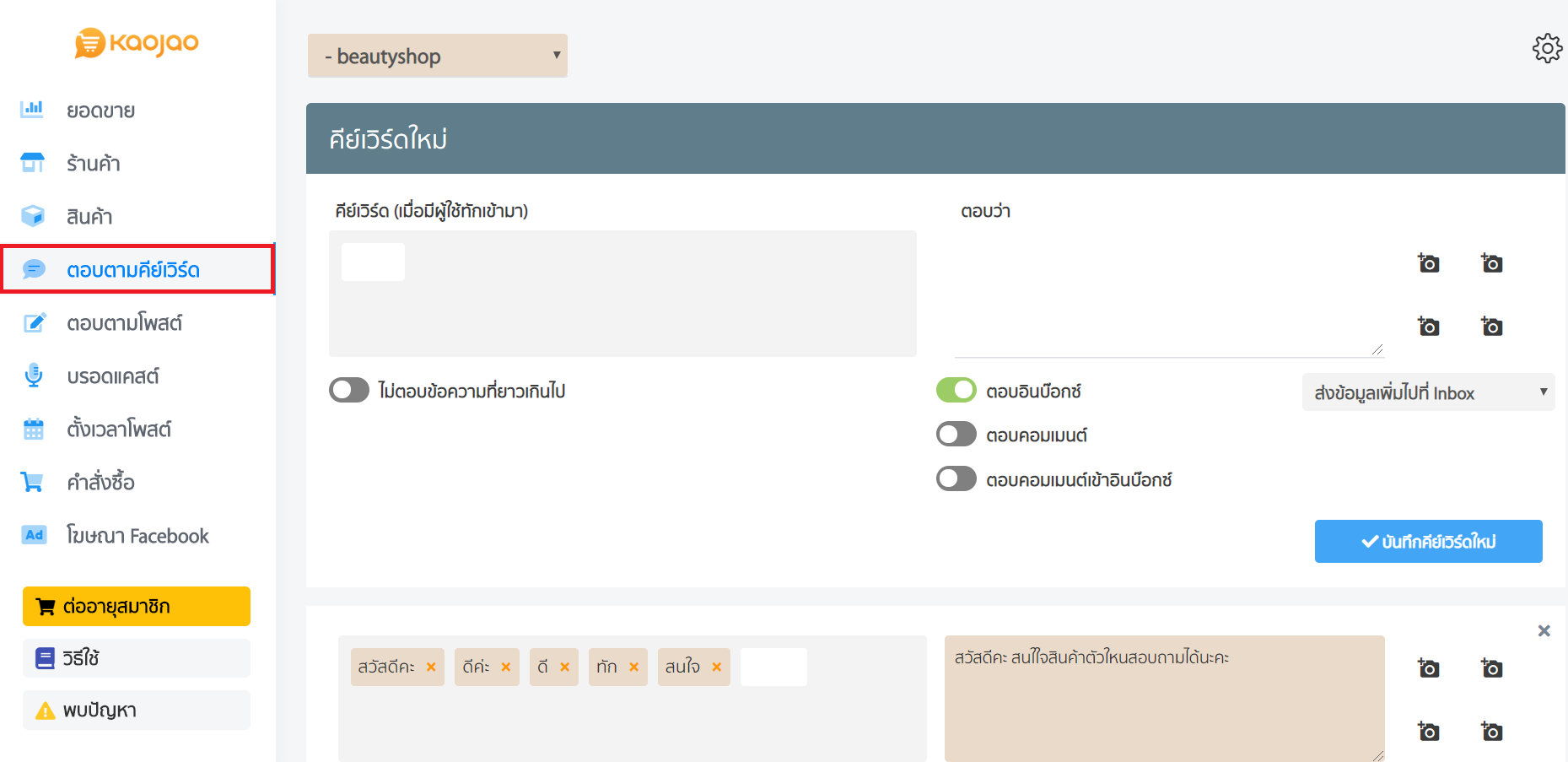Image resolution: width=1568 pixels, height=762 pixels.
Task: Expand ส่งข้อมูลเพิ่มไปที่ Inbox dropdown
Action: (x=1428, y=392)
